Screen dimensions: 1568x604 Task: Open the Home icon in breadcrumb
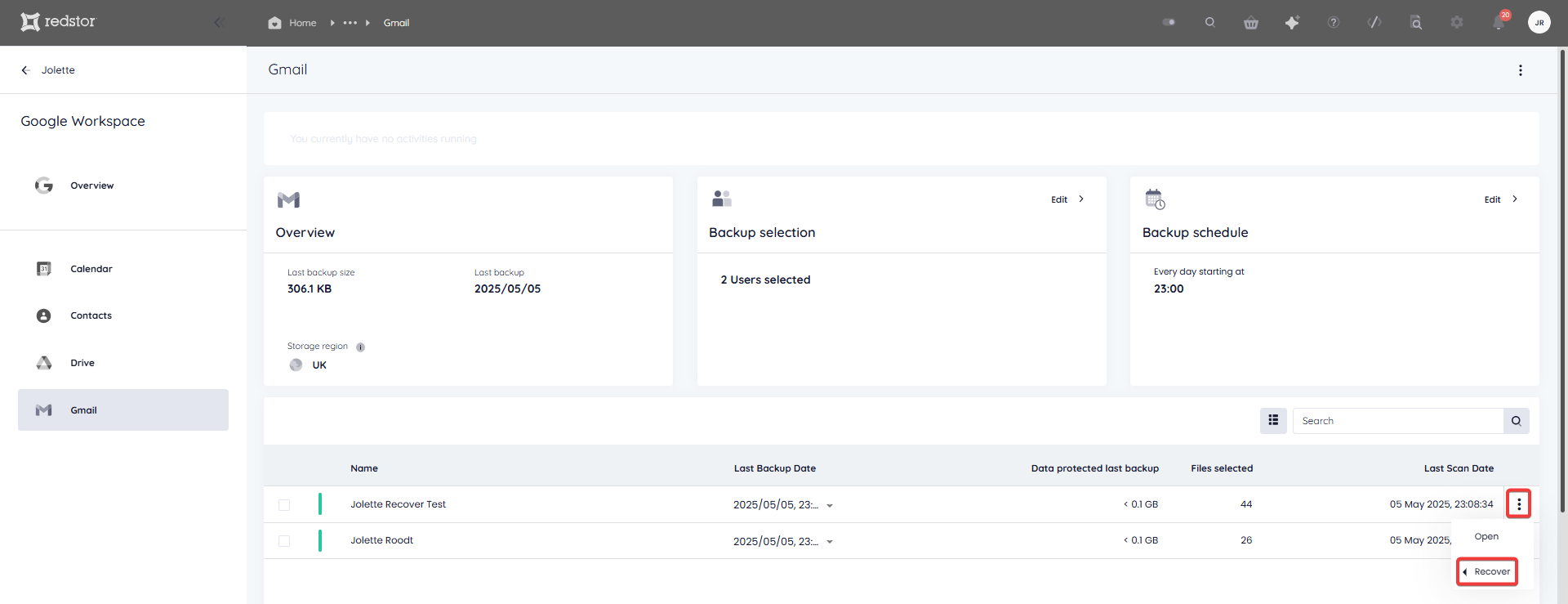274,23
